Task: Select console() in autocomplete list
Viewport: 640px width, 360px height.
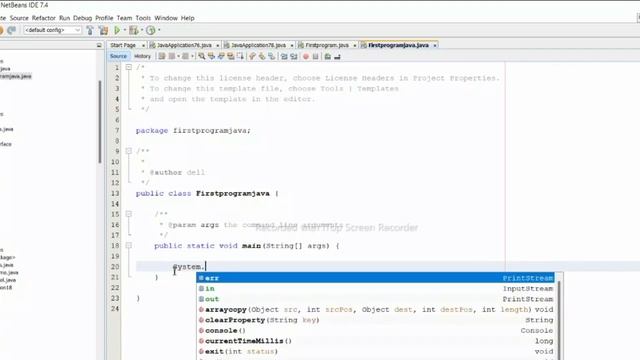Action: tap(376, 330)
